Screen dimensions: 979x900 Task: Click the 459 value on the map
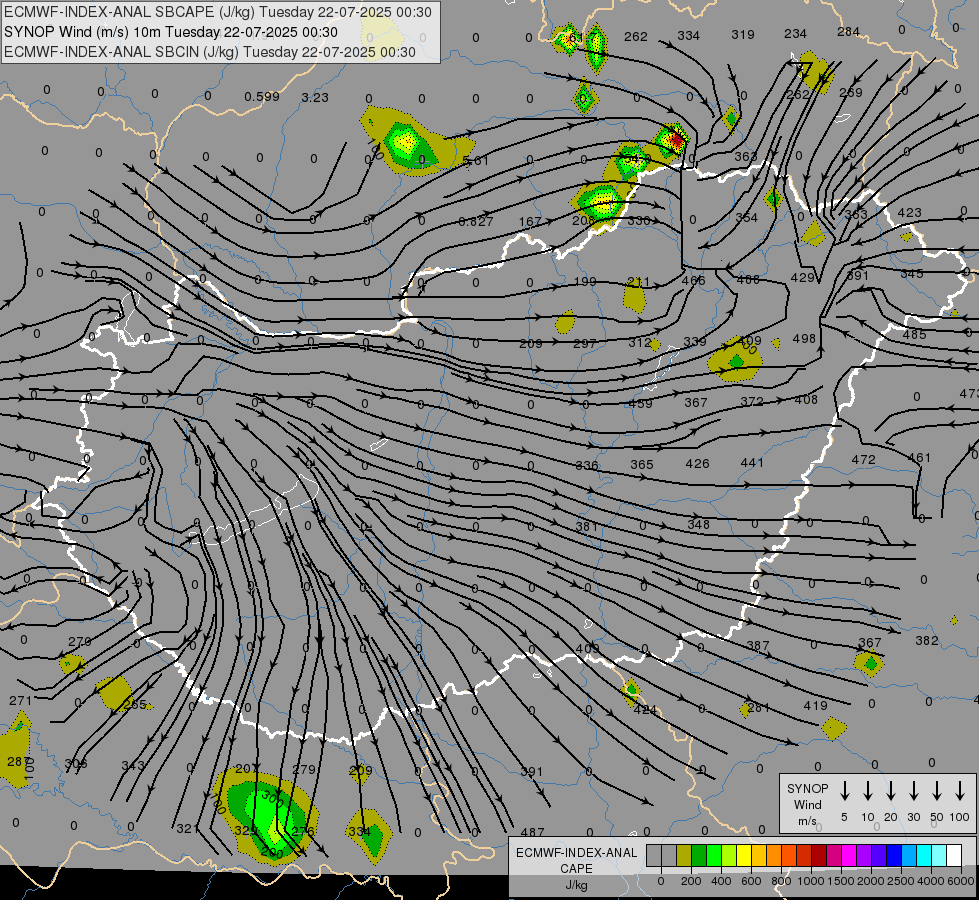[x=641, y=403]
